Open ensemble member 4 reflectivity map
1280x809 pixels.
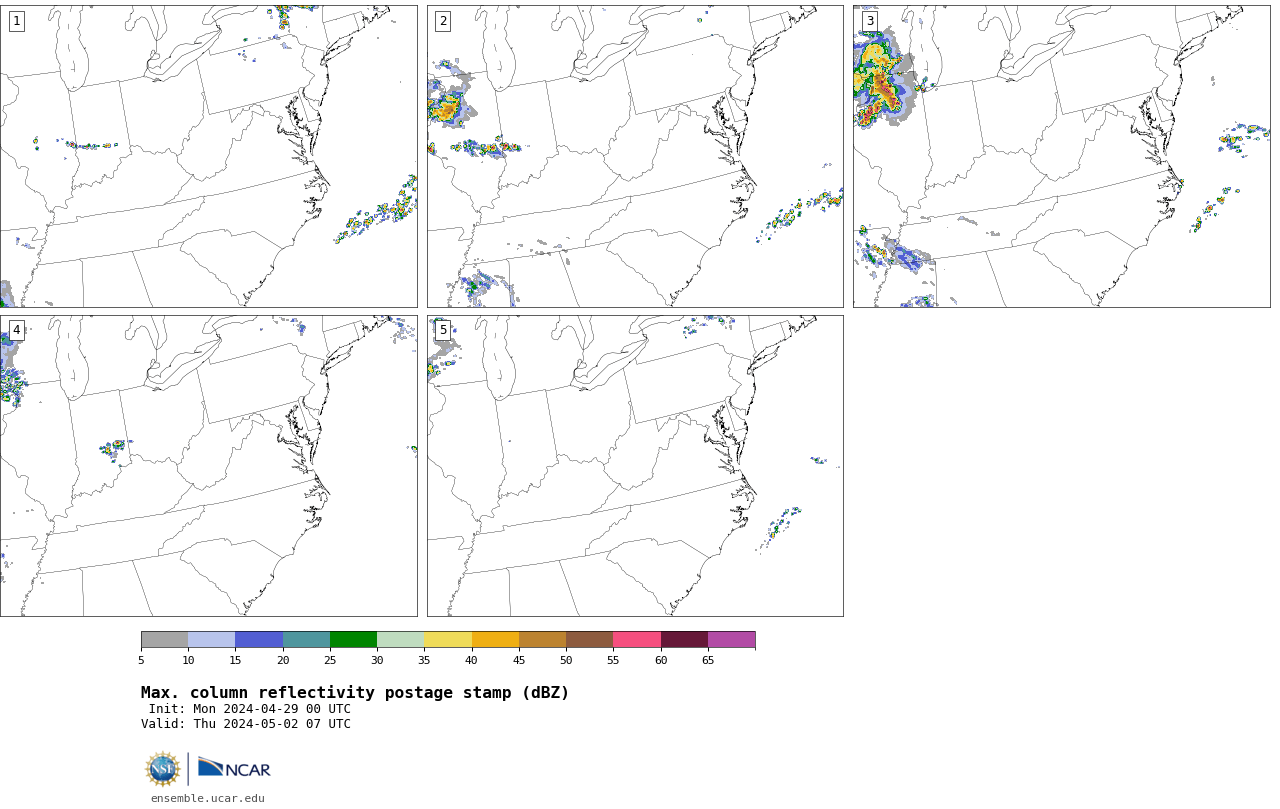coord(208,466)
